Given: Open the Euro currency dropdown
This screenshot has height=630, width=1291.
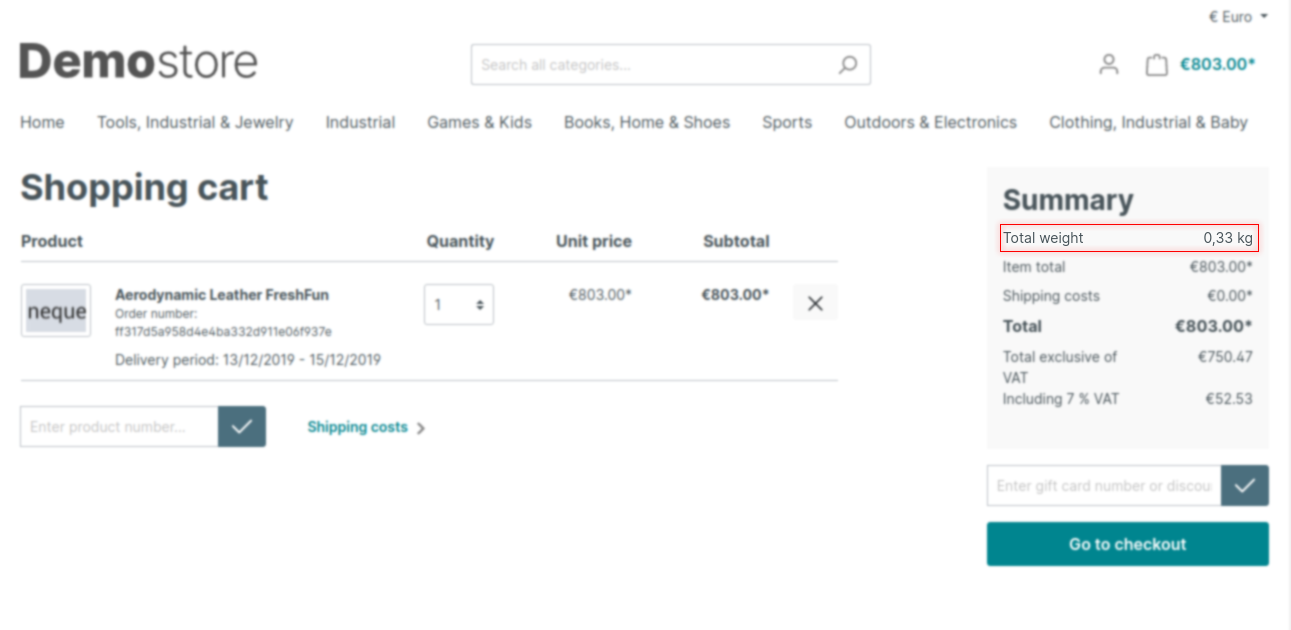Looking at the screenshot, I should point(1237,17).
